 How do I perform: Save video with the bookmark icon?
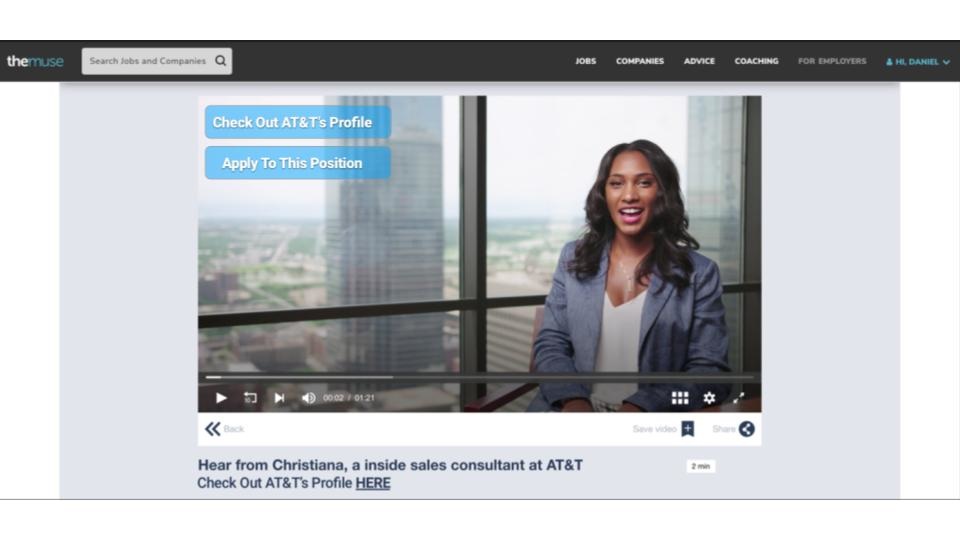(688, 429)
